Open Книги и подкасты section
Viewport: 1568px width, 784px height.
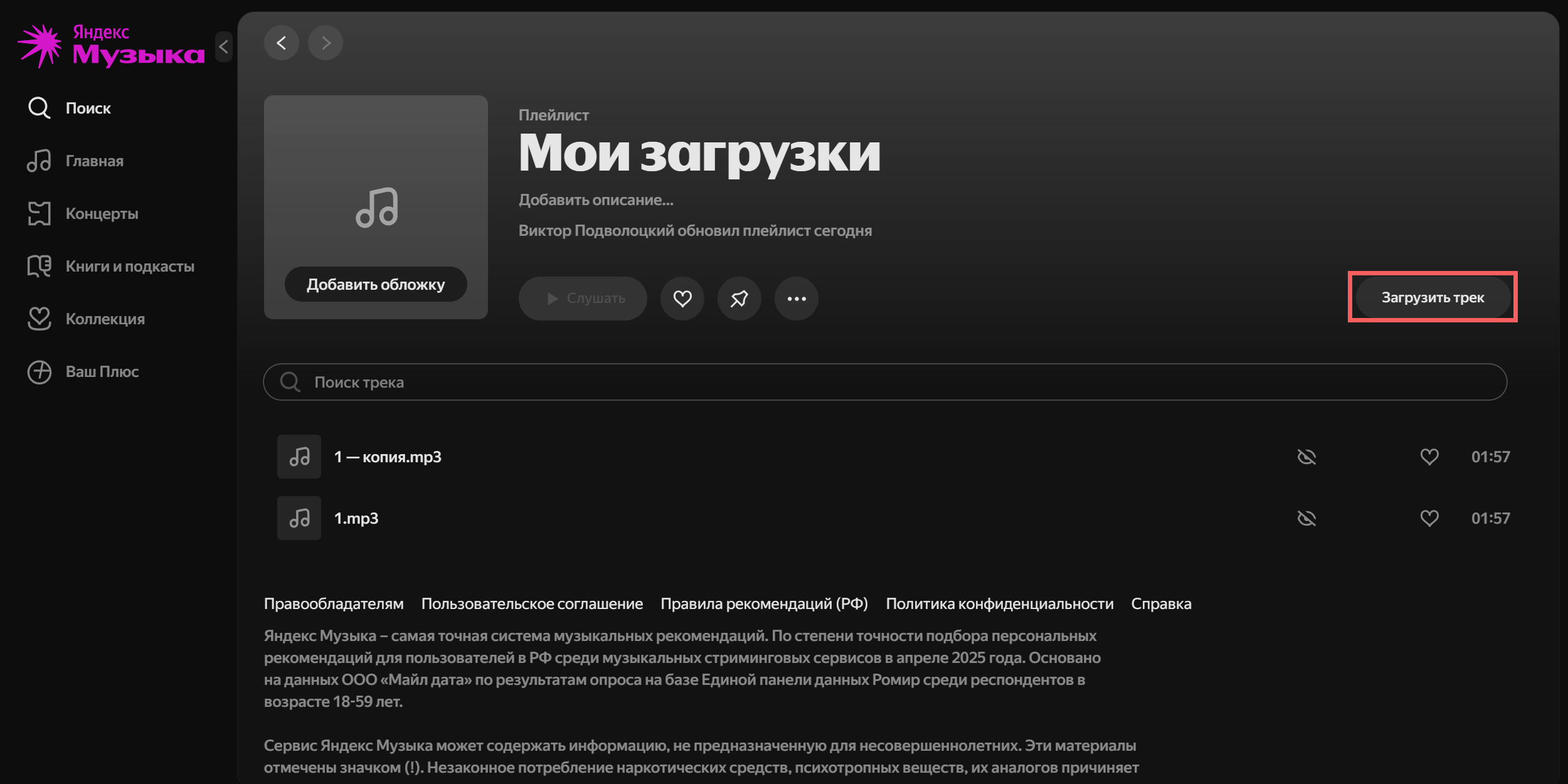click(x=130, y=265)
